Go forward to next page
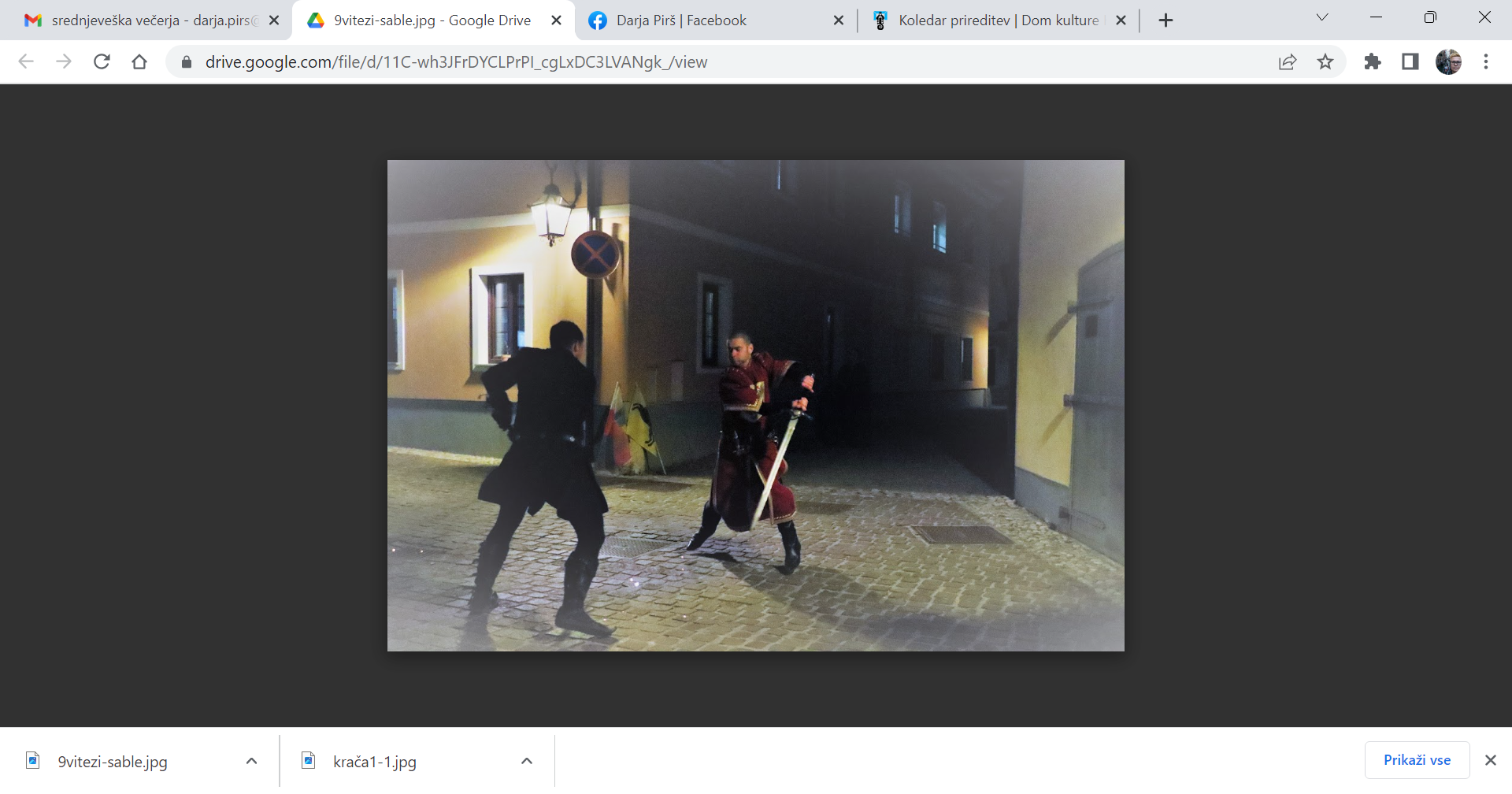The image size is (1512, 794). click(x=64, y=61)
